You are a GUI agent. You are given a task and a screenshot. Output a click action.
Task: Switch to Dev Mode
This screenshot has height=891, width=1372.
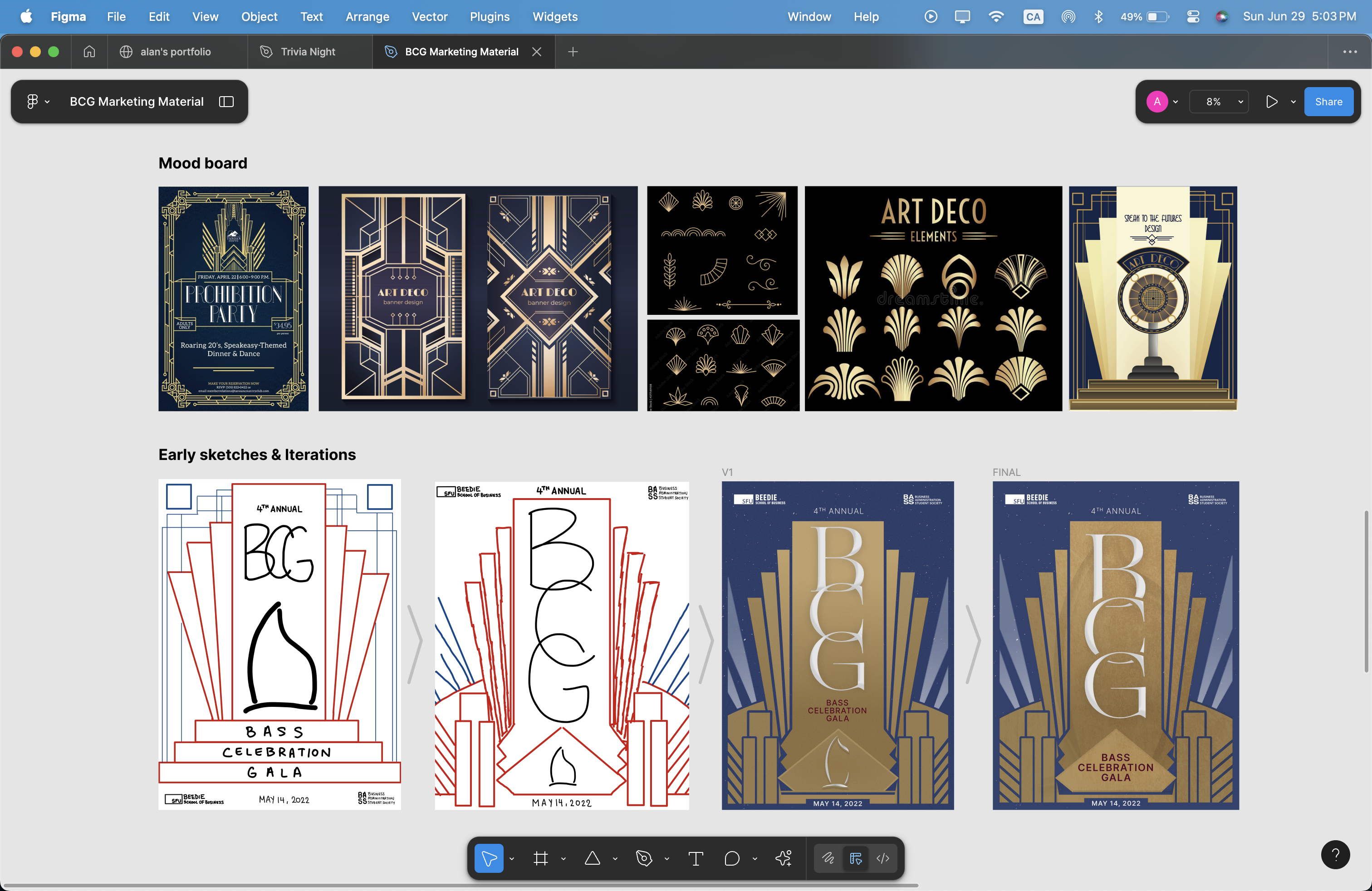[x=882, y=858]
